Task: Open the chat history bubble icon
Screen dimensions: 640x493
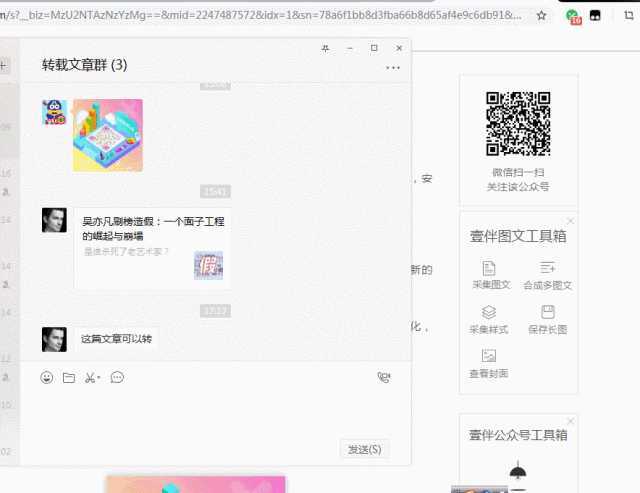Action: (x=117, y=378)
